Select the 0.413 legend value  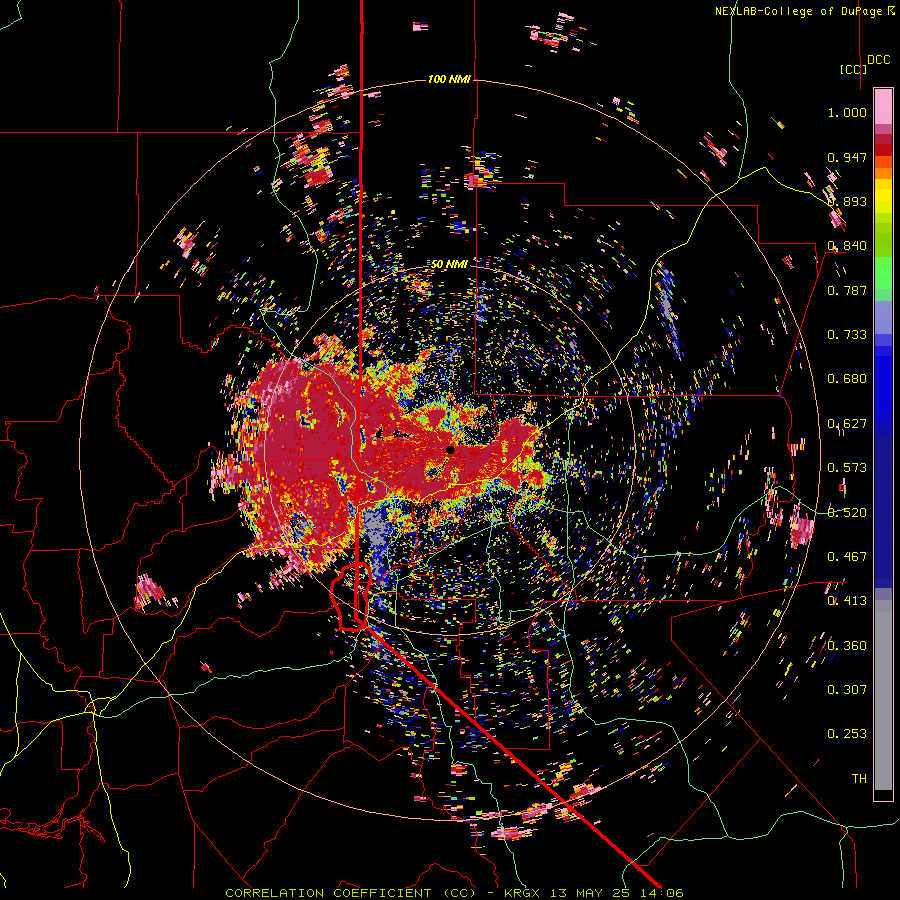tap(847, 601)
